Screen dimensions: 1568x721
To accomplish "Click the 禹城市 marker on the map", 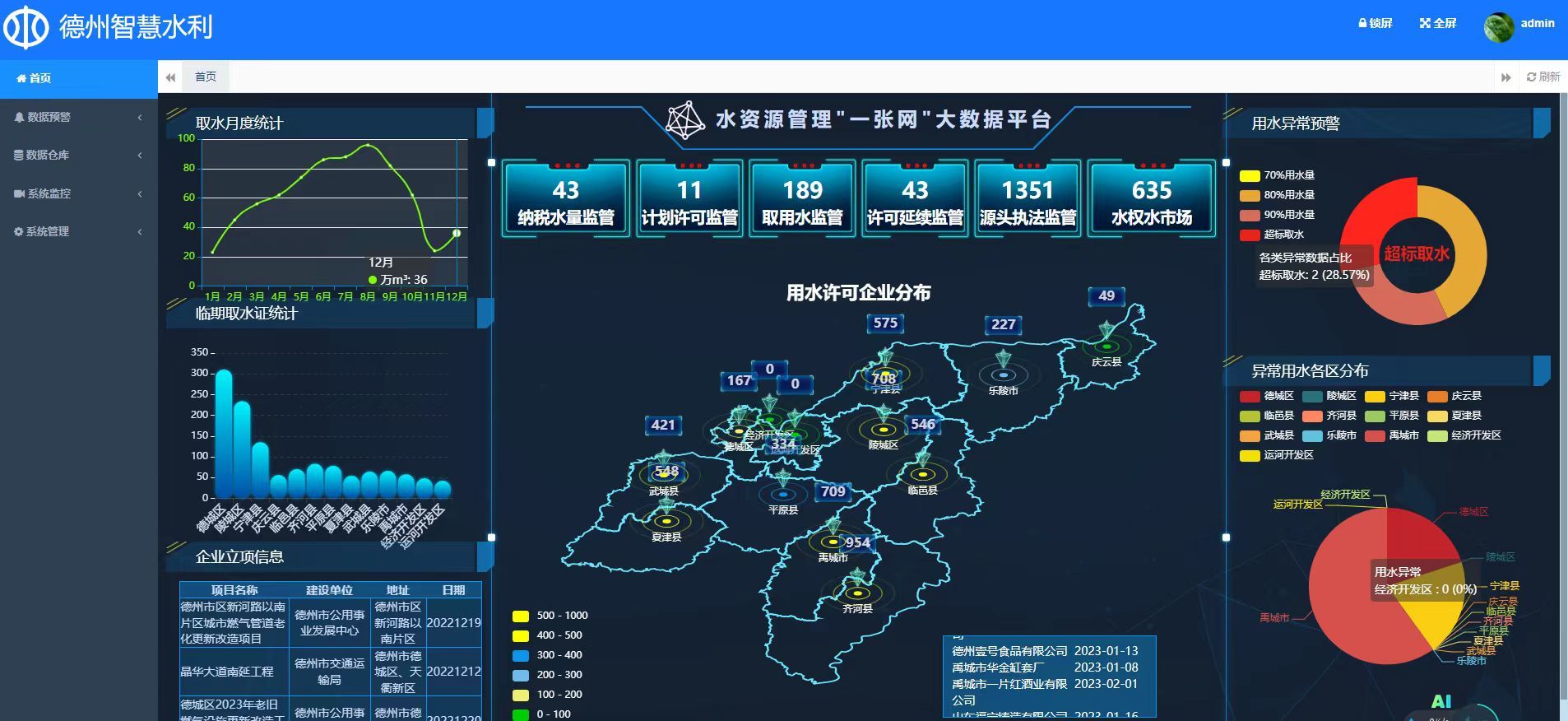I will (833, 542).
